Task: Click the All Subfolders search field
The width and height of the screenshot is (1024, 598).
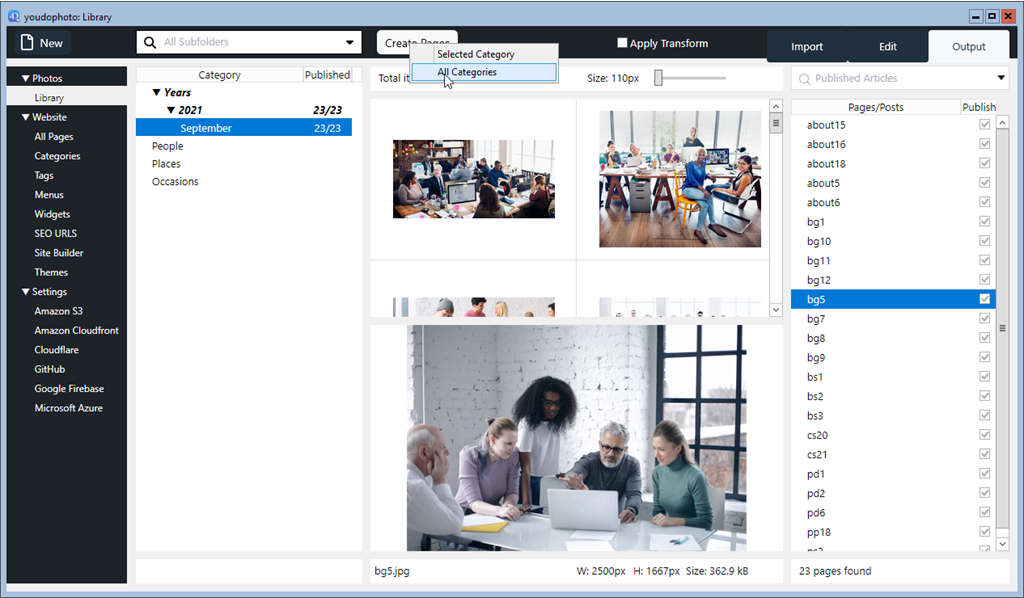Action: pyautogui.click(x=249, y=42)
